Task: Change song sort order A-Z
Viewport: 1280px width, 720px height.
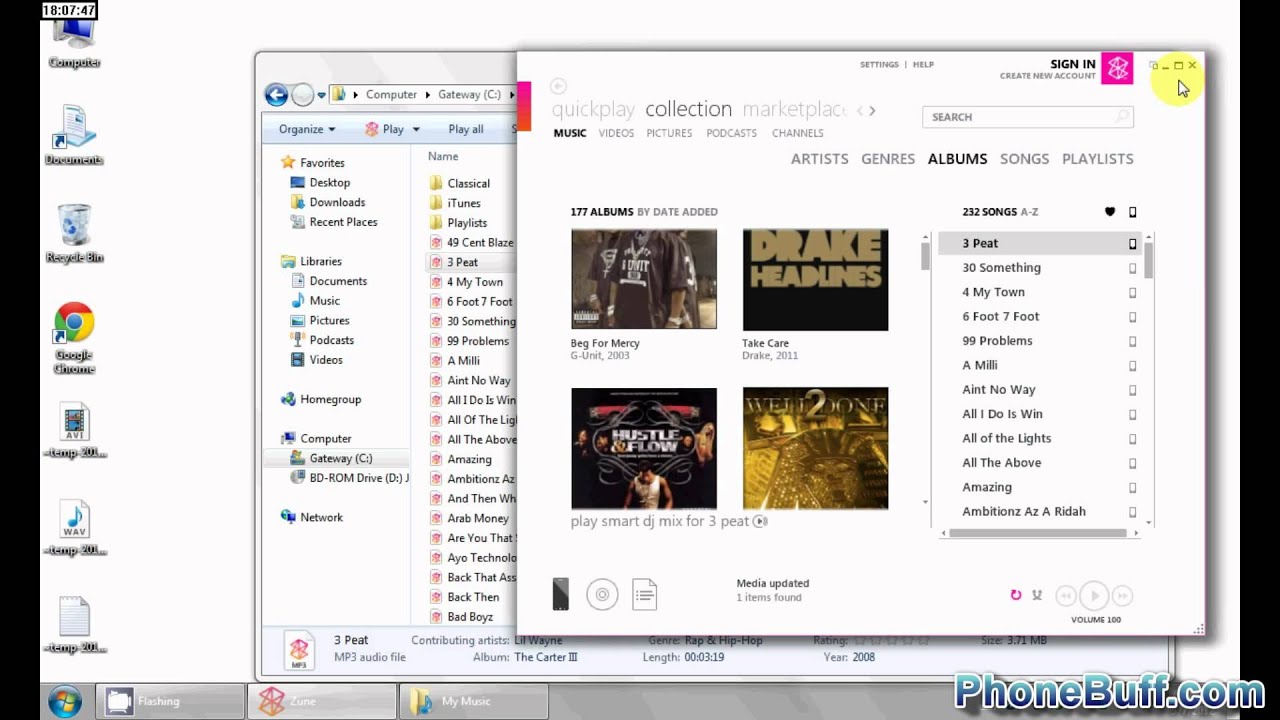Action: [1029, 212]
